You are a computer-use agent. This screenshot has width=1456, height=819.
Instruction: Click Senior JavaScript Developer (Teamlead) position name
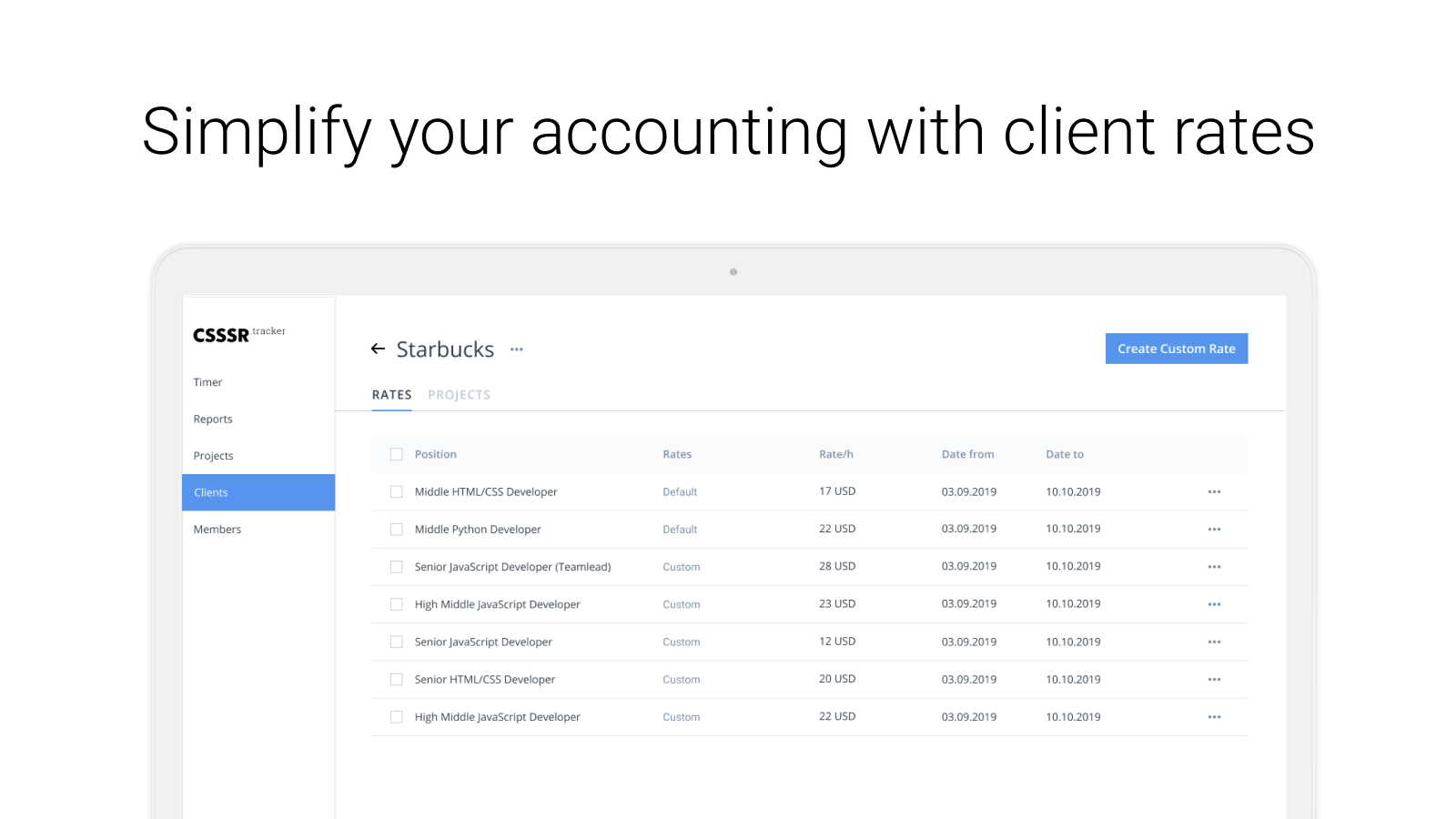tap(513, 567)
